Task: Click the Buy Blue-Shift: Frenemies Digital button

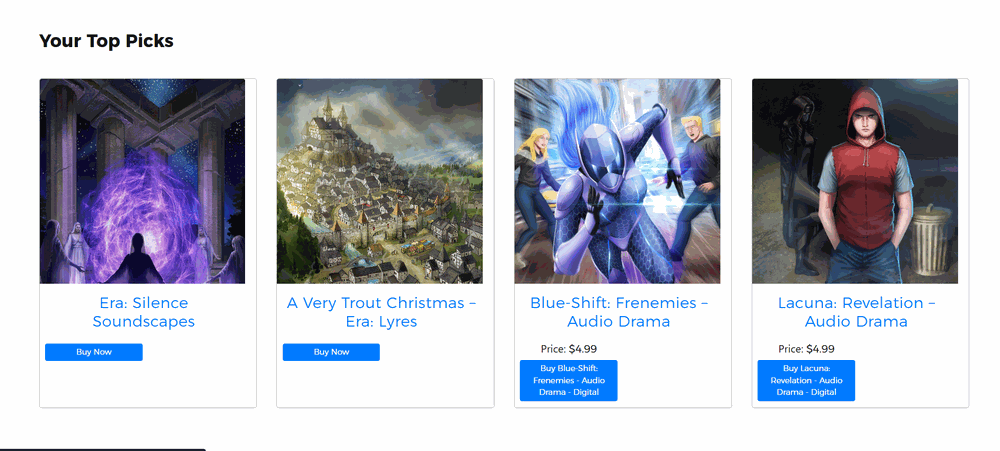Action: click(x=568, y=380)
